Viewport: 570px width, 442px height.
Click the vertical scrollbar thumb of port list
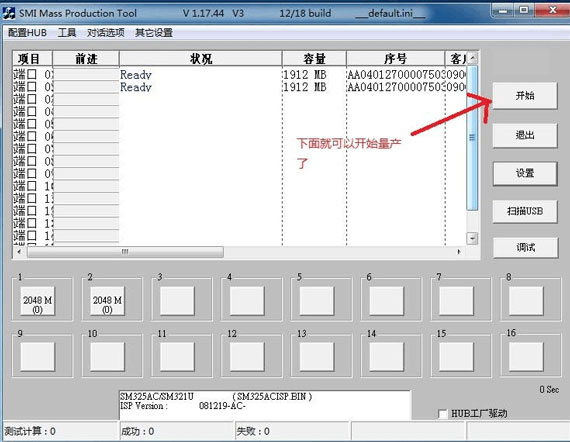point(472,137)
